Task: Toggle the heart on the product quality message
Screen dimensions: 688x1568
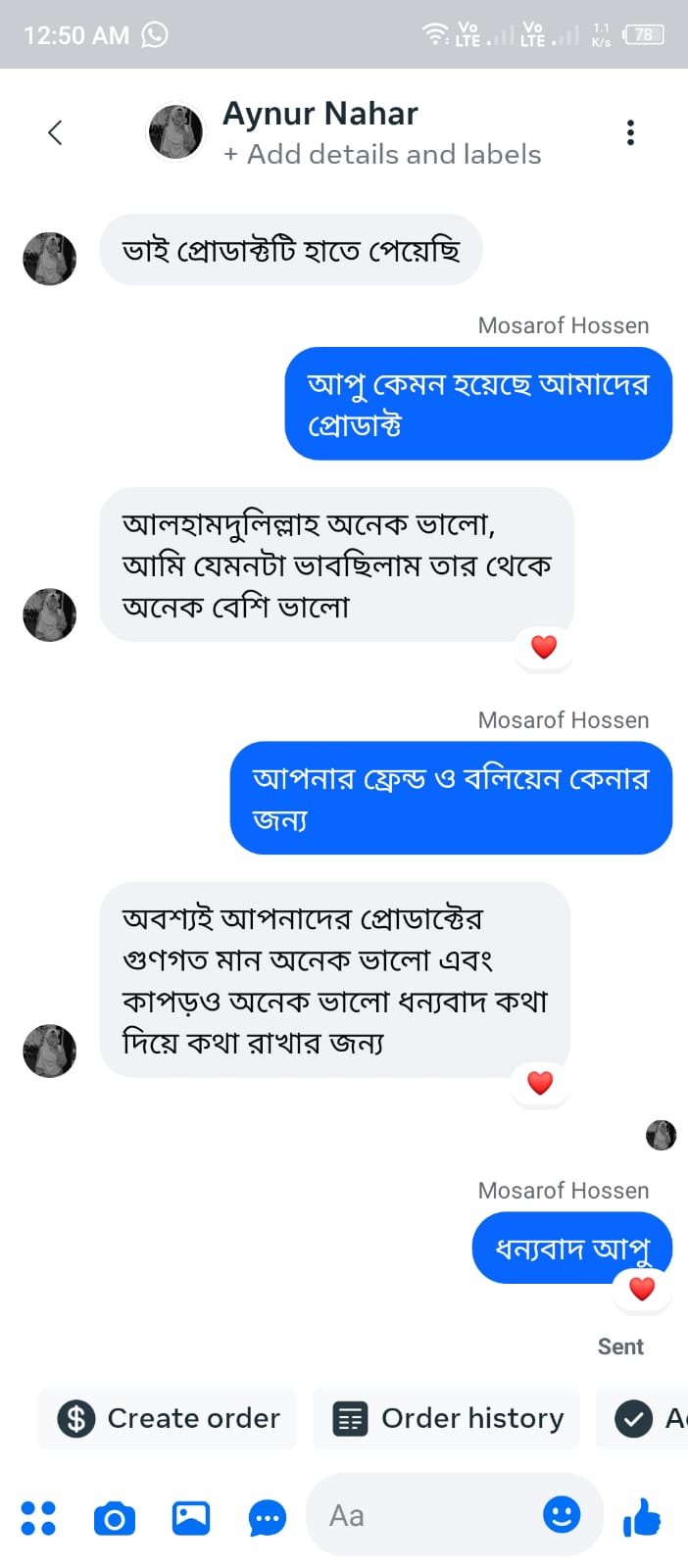Action: click(x=540, y=1082)
